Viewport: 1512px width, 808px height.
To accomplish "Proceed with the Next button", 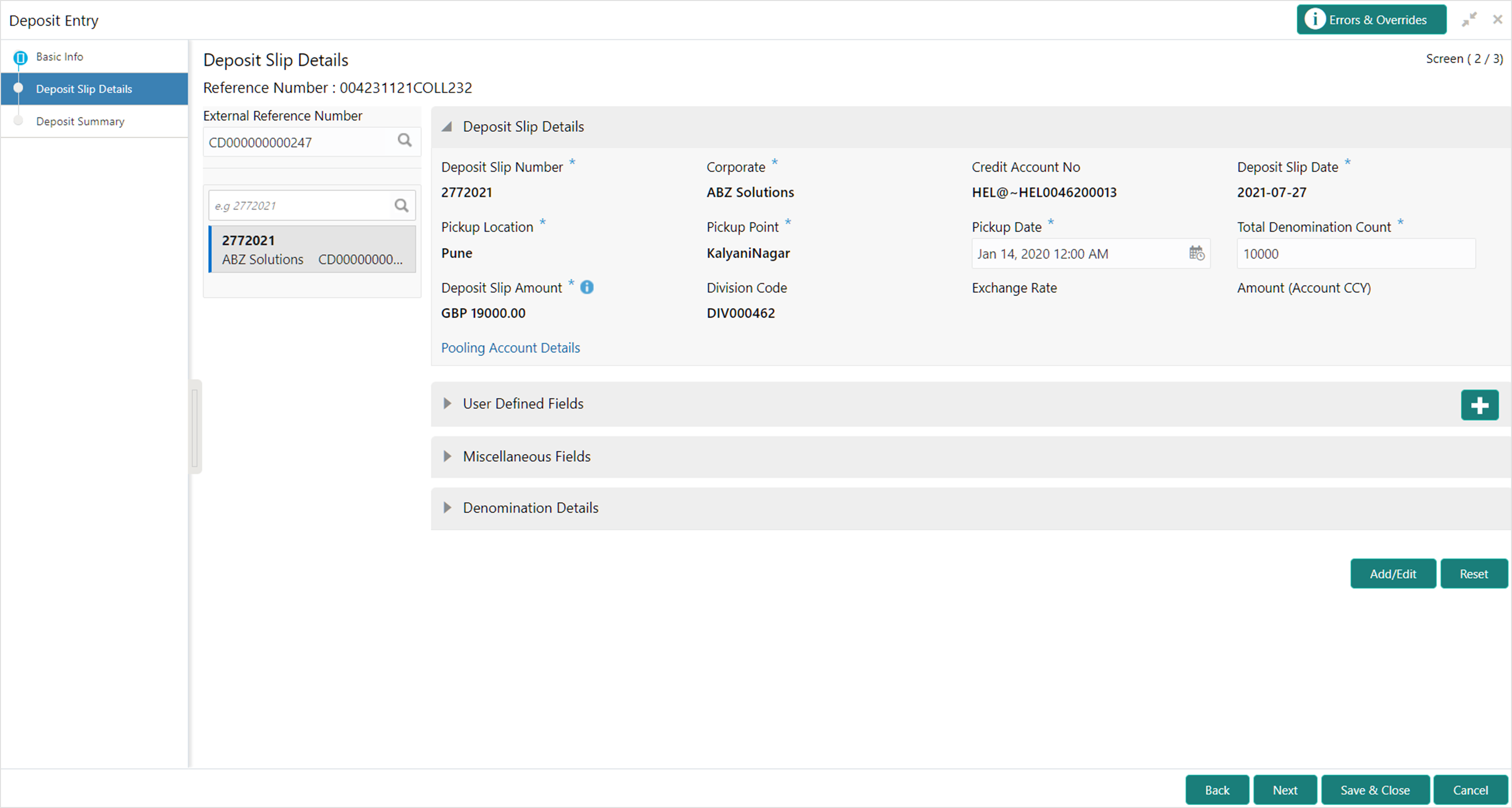I will pyautogui.click(x=1285, y=790).
